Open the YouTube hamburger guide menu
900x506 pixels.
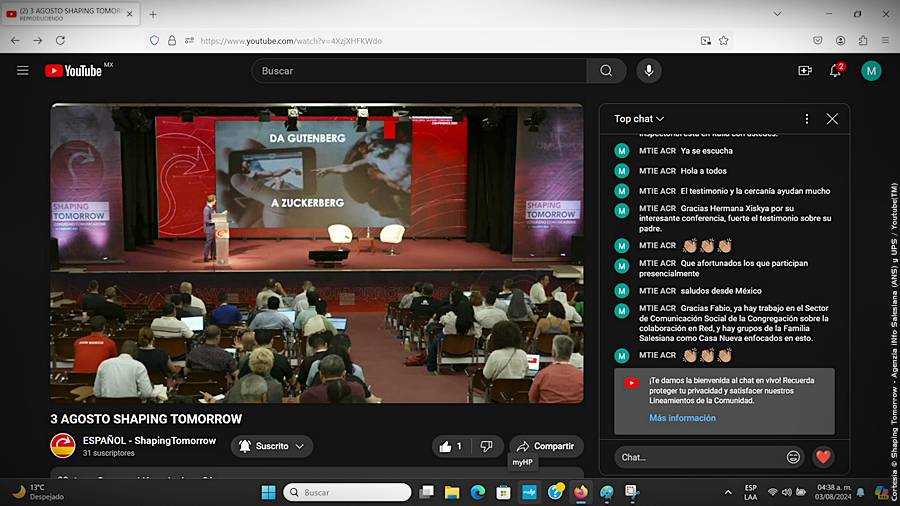(x=22, y=71)
